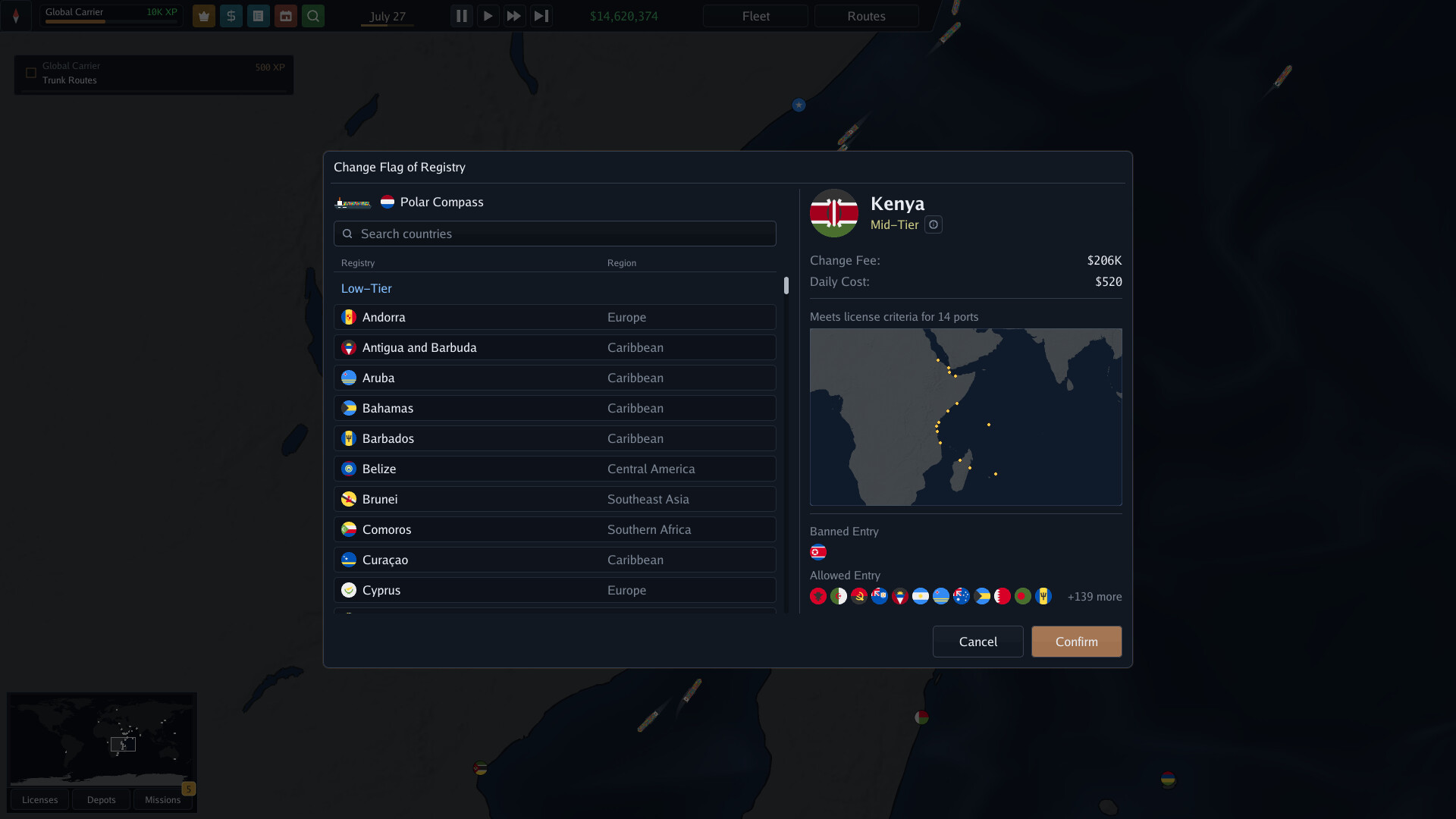Toggle Trunk Routes mission checkbox
Viewport: 1456px width, 819px height.
point(31,73)
